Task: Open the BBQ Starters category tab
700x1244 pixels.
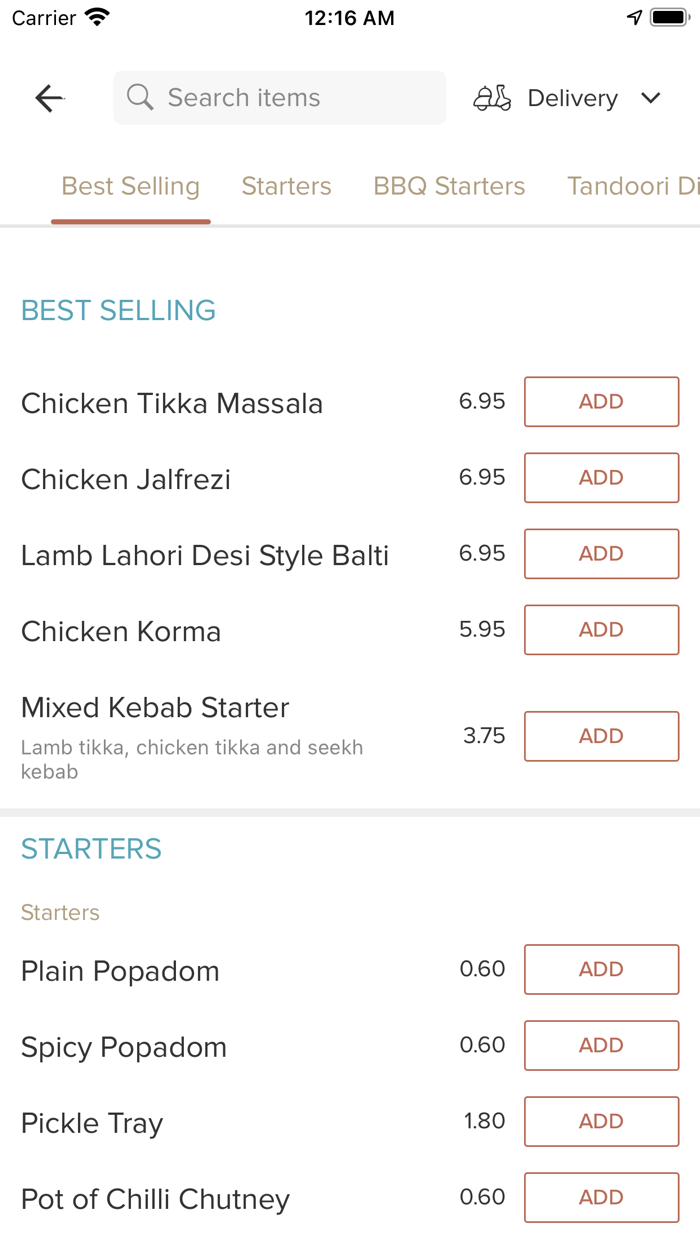Action: pyautogui.click(x=448, y=186)
